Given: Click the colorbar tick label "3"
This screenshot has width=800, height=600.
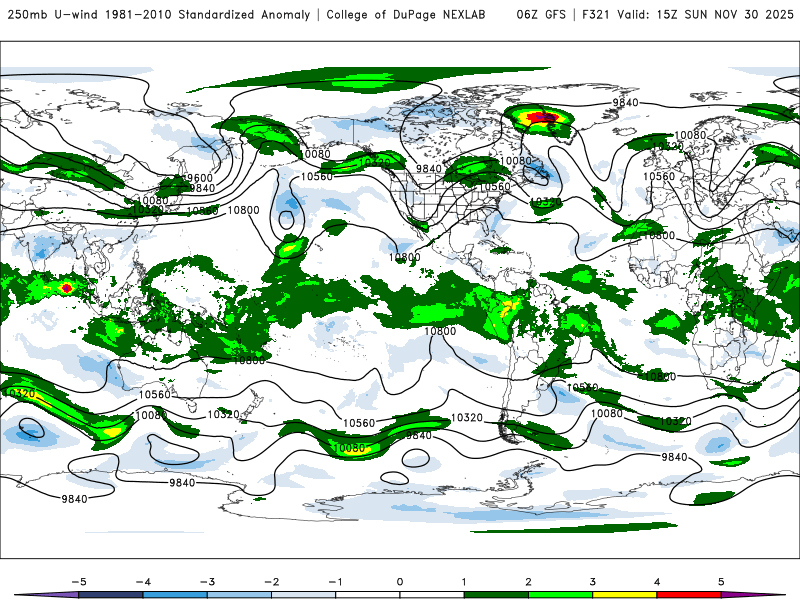Looking at the screenshot, I should tap(592, 582).
